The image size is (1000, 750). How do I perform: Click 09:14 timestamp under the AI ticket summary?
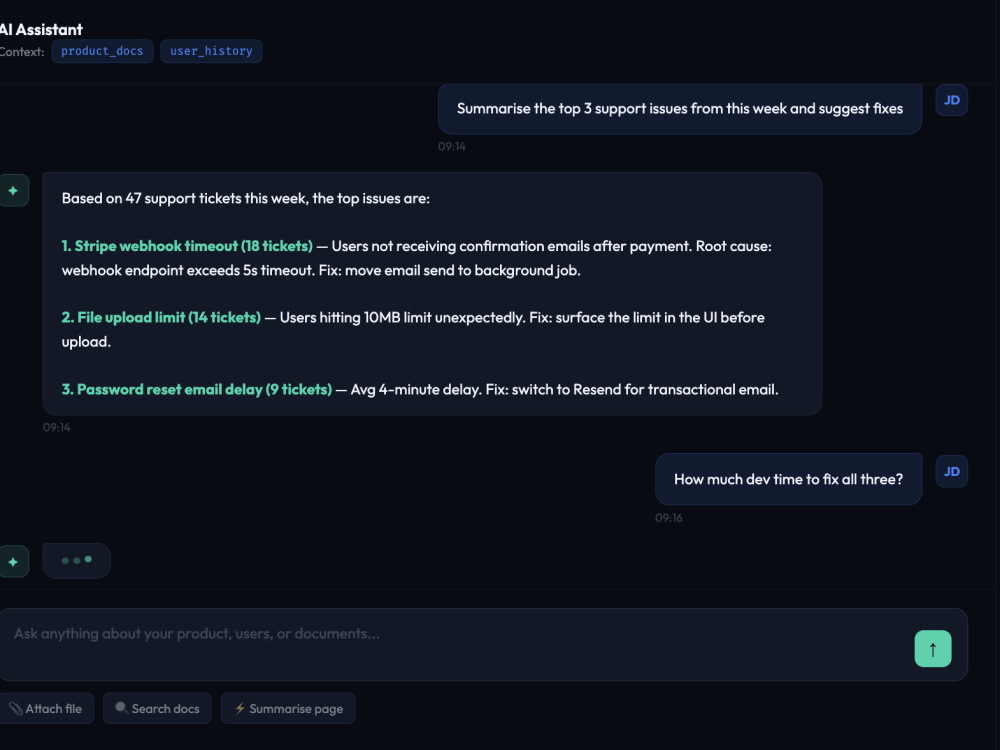click(57, 427)
